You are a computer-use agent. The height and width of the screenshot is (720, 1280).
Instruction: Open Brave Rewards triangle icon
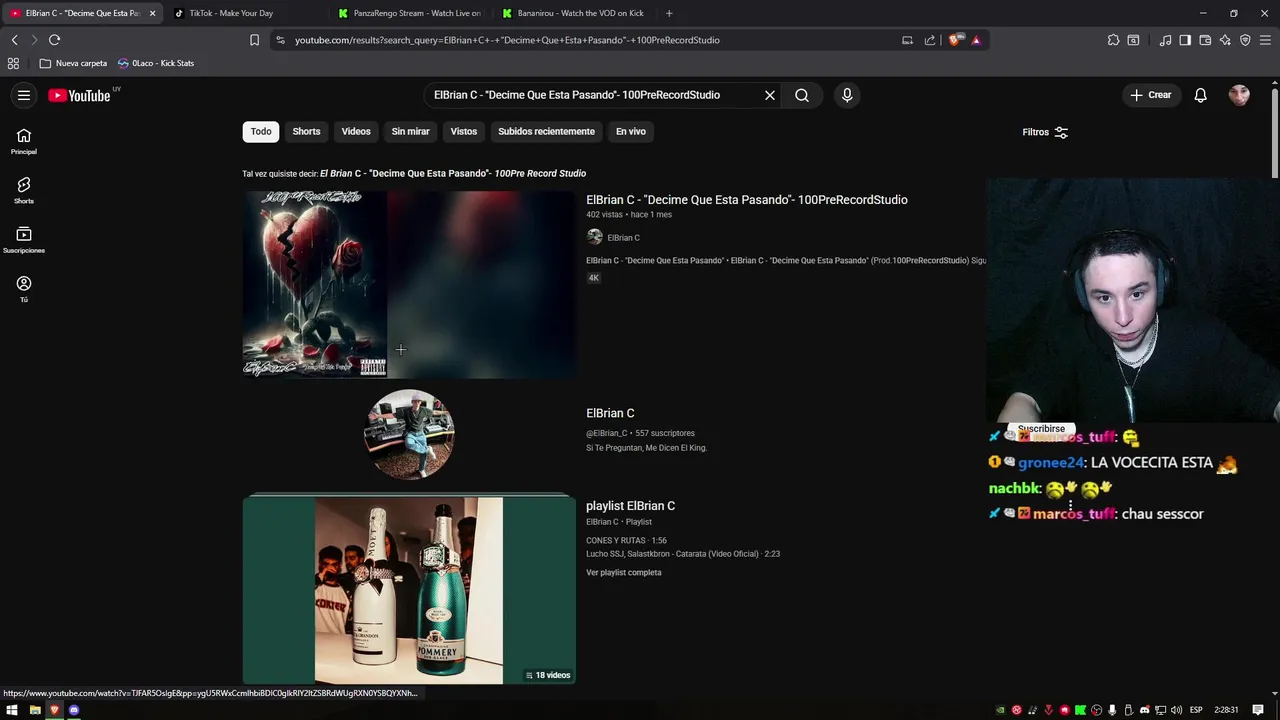(976, 40)
